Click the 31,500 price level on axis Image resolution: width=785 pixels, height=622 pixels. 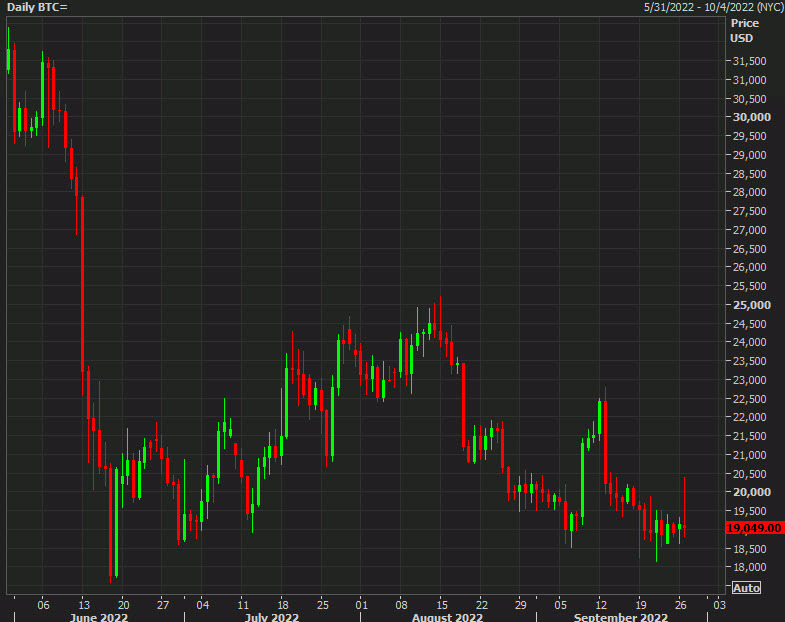tap(748, 61)
